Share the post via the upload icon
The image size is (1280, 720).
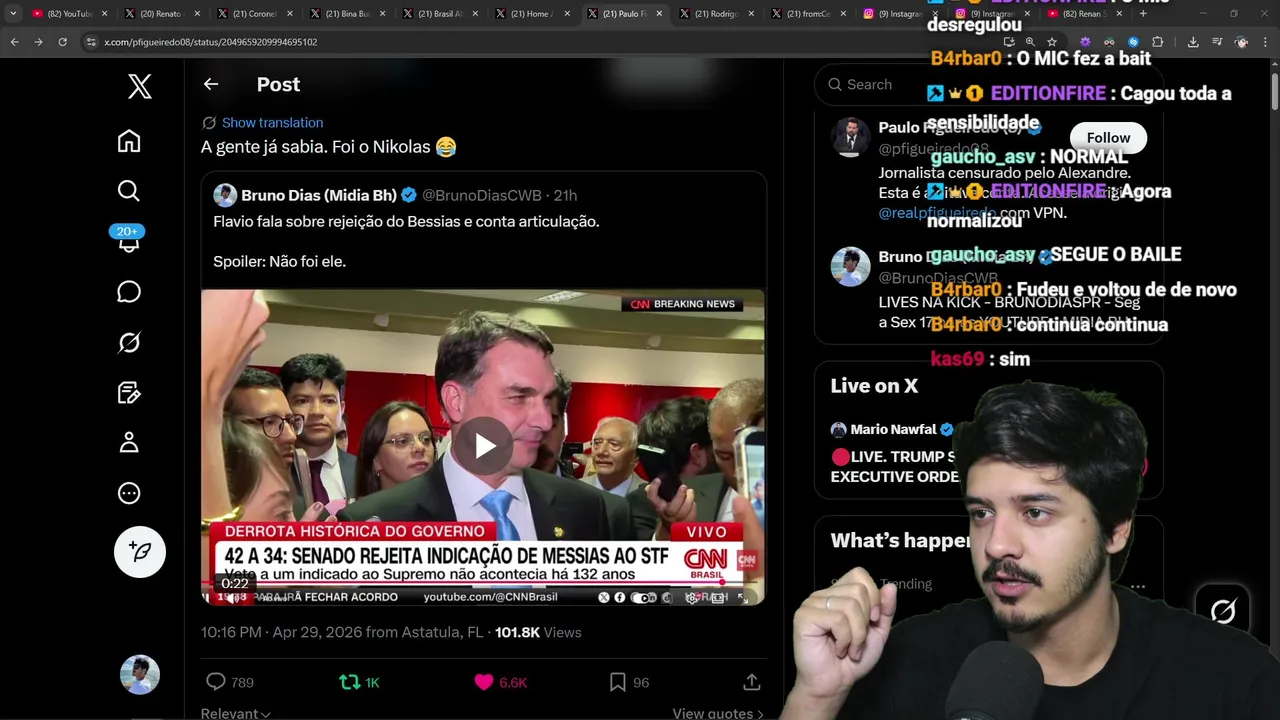[x=752, y=682]
